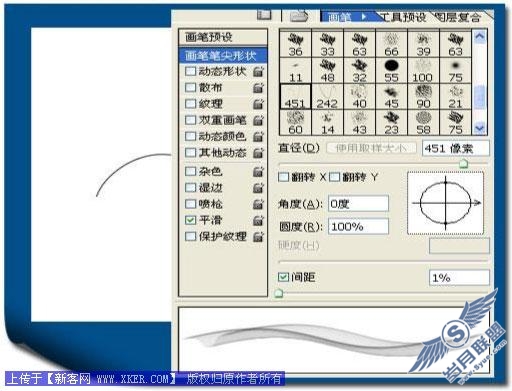This screenshot has width=512, height=391.
Task: Check the 翻转 Y flip checkbox
Action: [334, 177]
